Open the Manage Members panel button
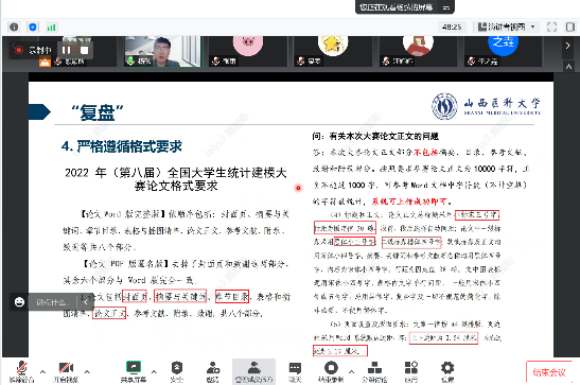This screenshot has width=580, height=385. (254, 372)
